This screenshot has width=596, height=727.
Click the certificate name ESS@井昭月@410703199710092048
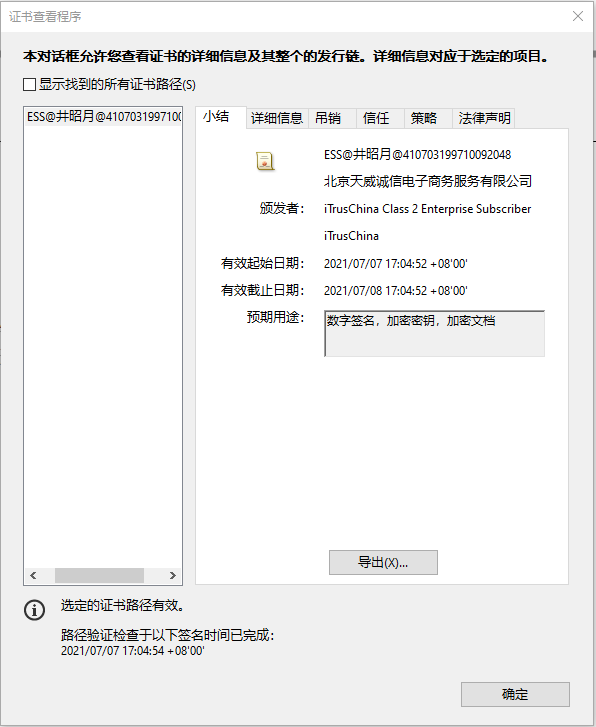(x=417, y=154)
